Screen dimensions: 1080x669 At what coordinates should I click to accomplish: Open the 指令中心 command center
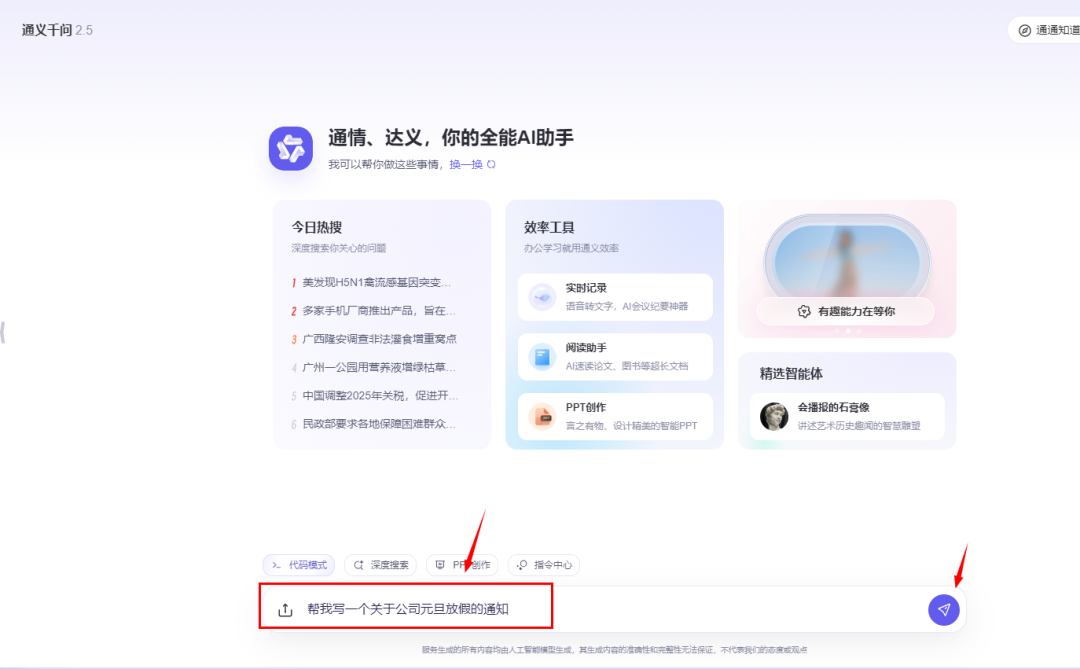(x=543, y=564)
